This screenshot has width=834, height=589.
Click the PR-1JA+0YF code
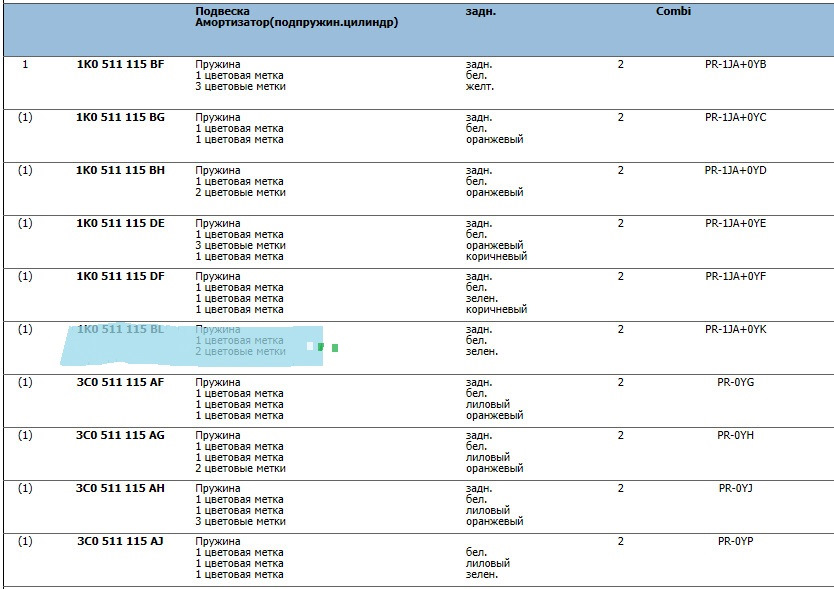pyautogui.click(x=736, y=276)
